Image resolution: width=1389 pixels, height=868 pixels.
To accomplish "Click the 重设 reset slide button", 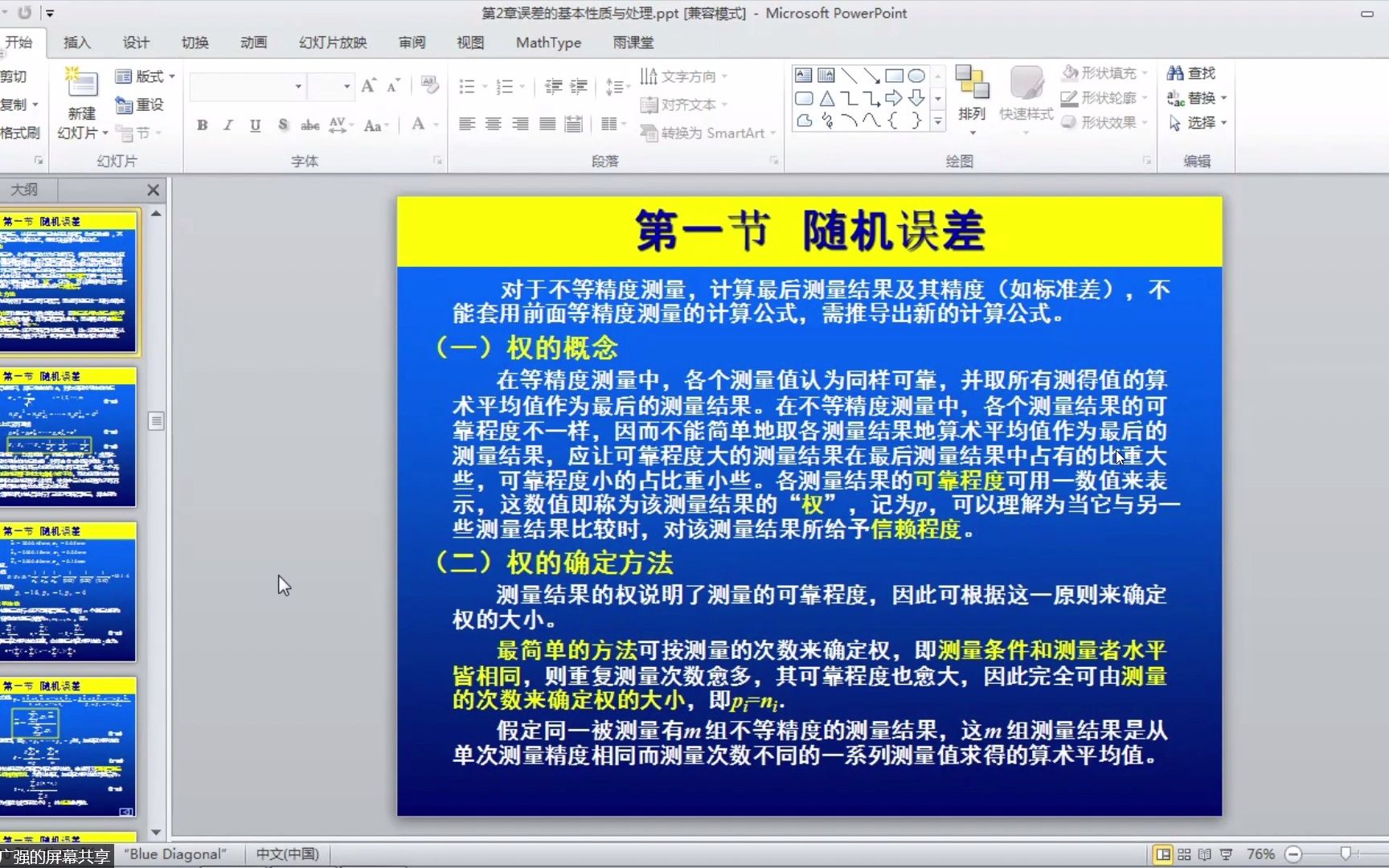I will tap(139, 104).
